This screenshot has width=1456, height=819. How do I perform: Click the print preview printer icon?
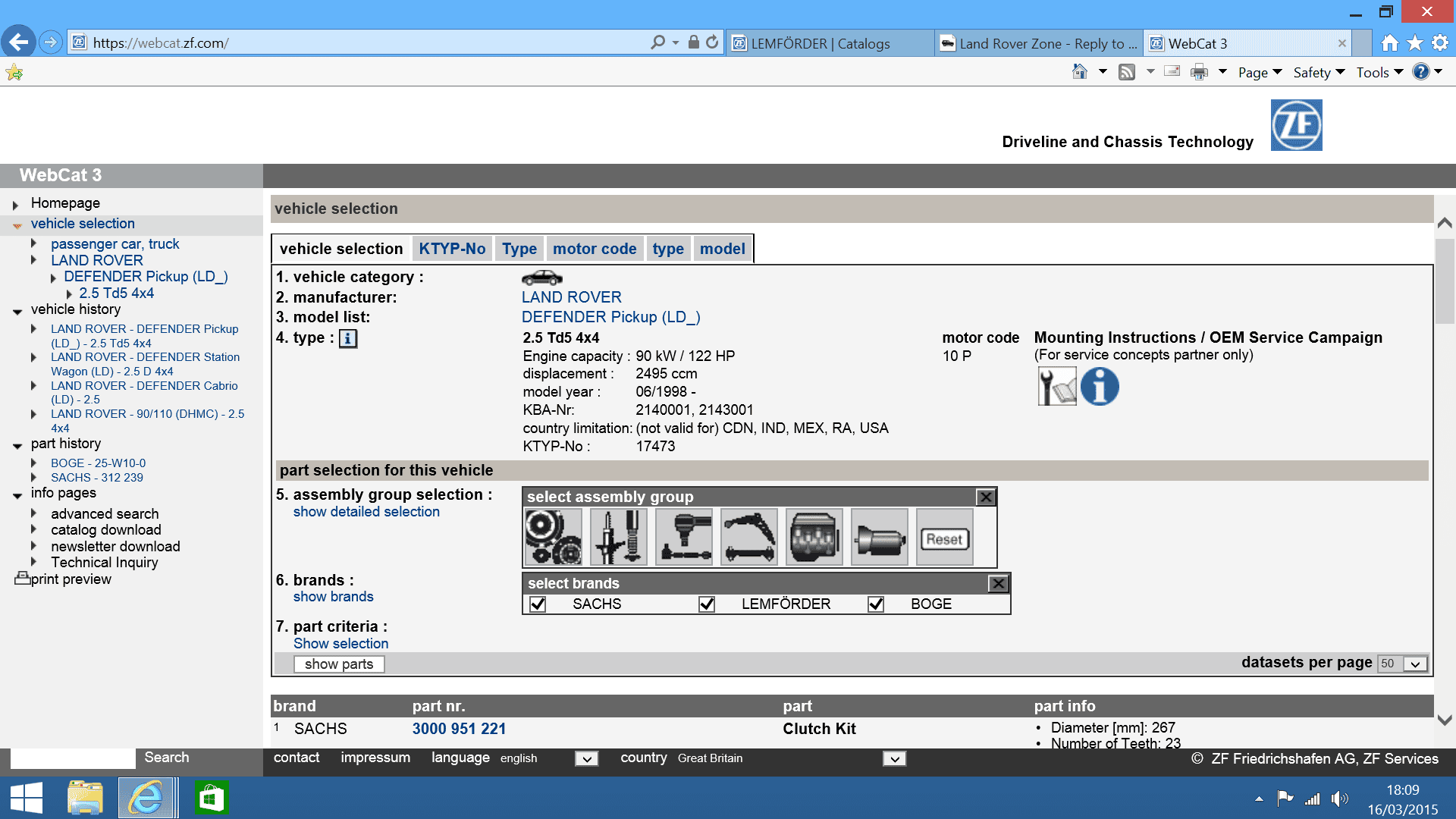22,579
